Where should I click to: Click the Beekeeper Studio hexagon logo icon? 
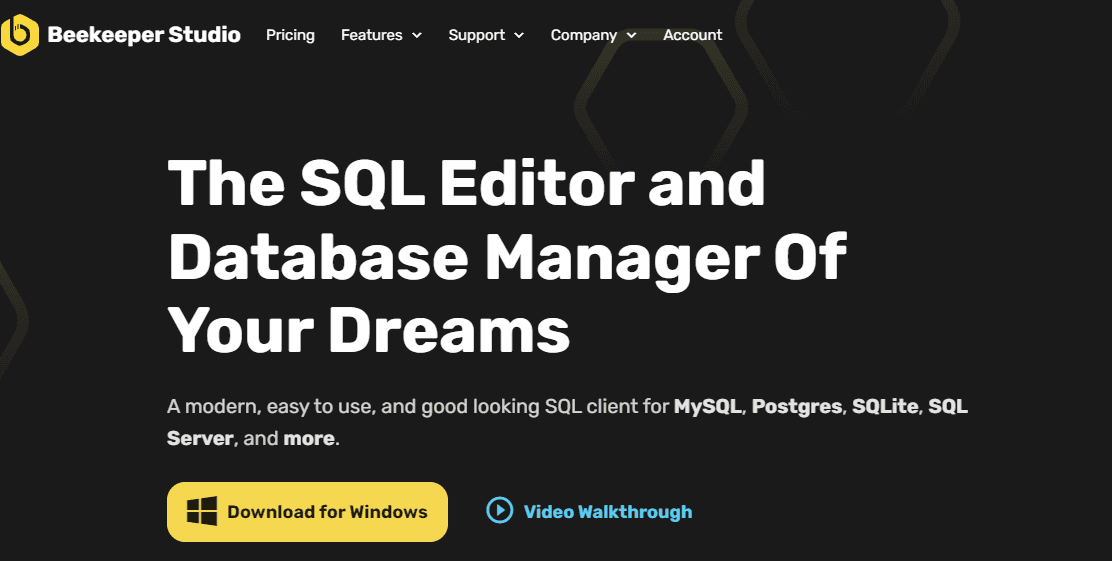point(19,35)
